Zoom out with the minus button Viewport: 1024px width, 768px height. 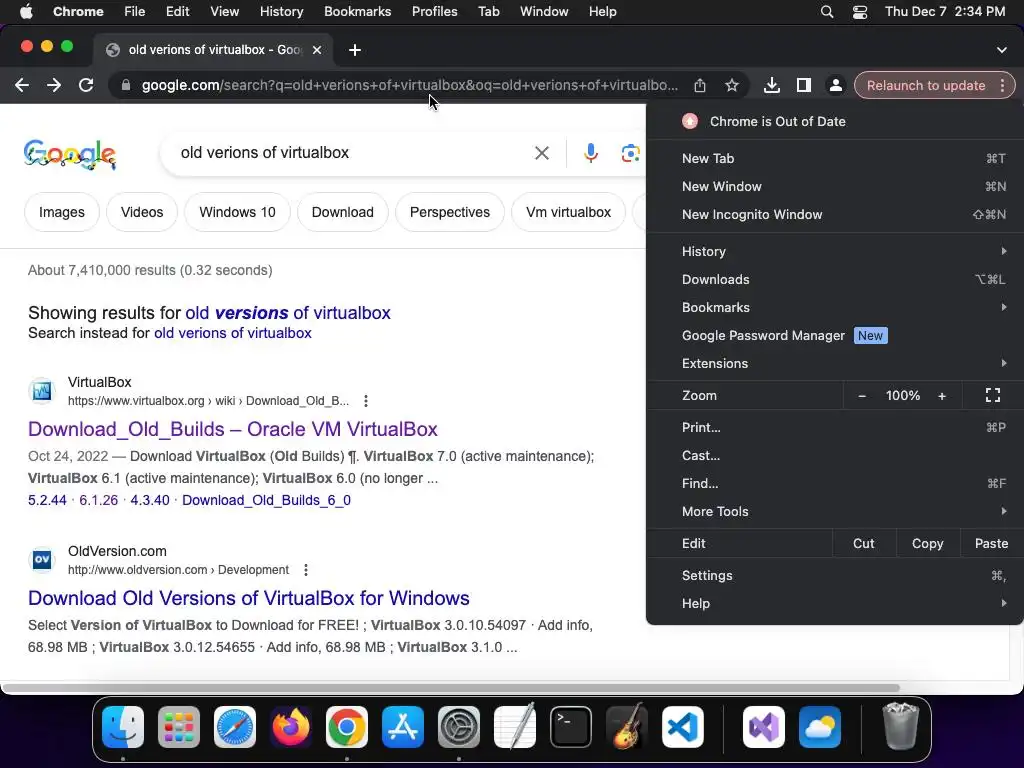(862, 396)
